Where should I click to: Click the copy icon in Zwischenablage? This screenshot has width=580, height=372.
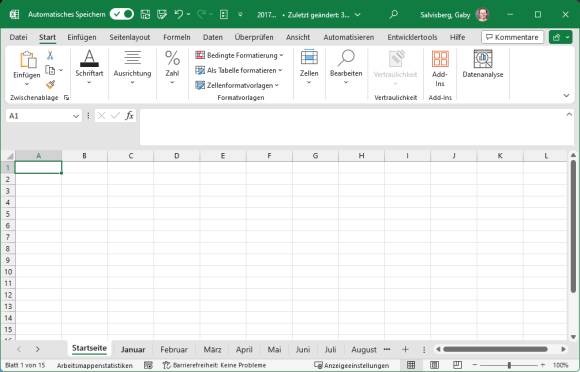coord(50,70)
